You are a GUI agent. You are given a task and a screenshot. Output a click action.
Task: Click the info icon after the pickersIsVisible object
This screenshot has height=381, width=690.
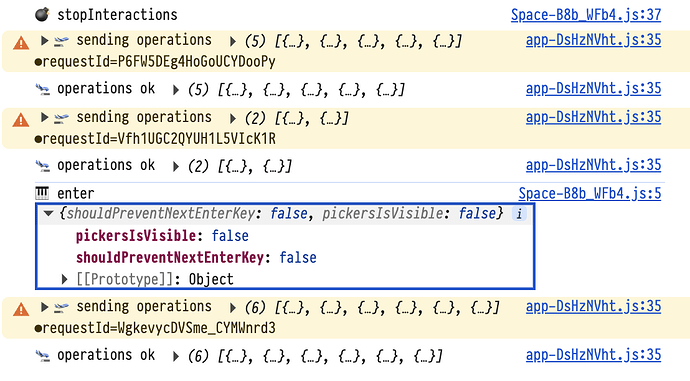click(519, 214)
